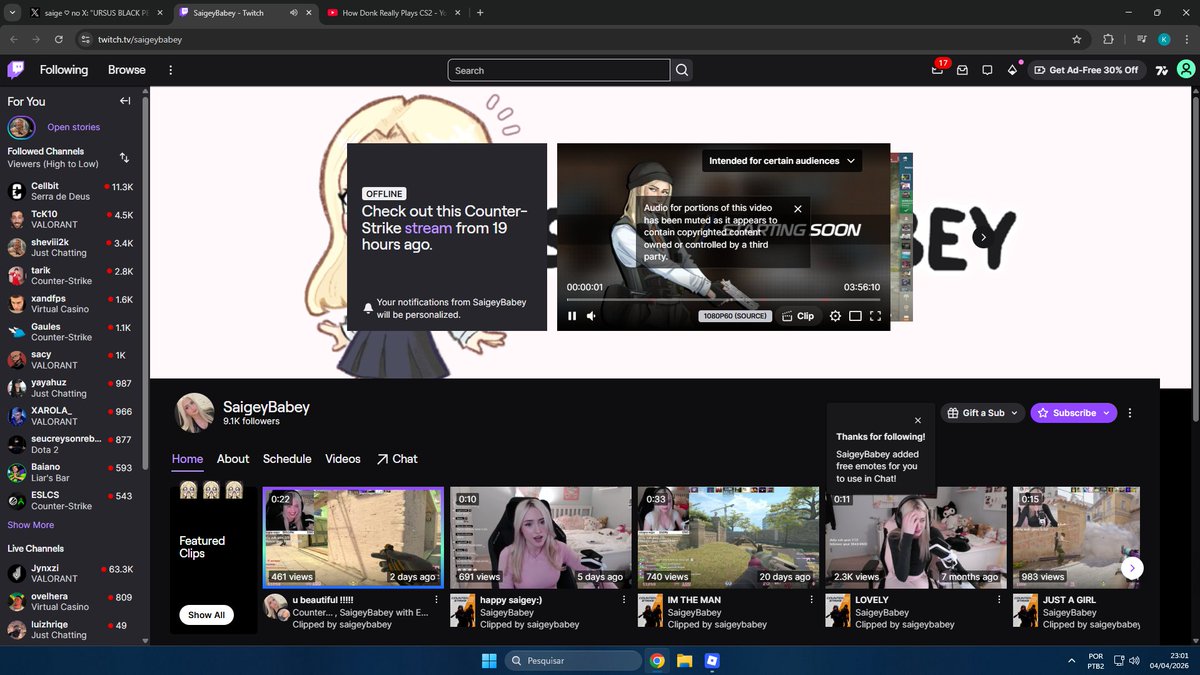Switch to the About tab

coord(233,459)
